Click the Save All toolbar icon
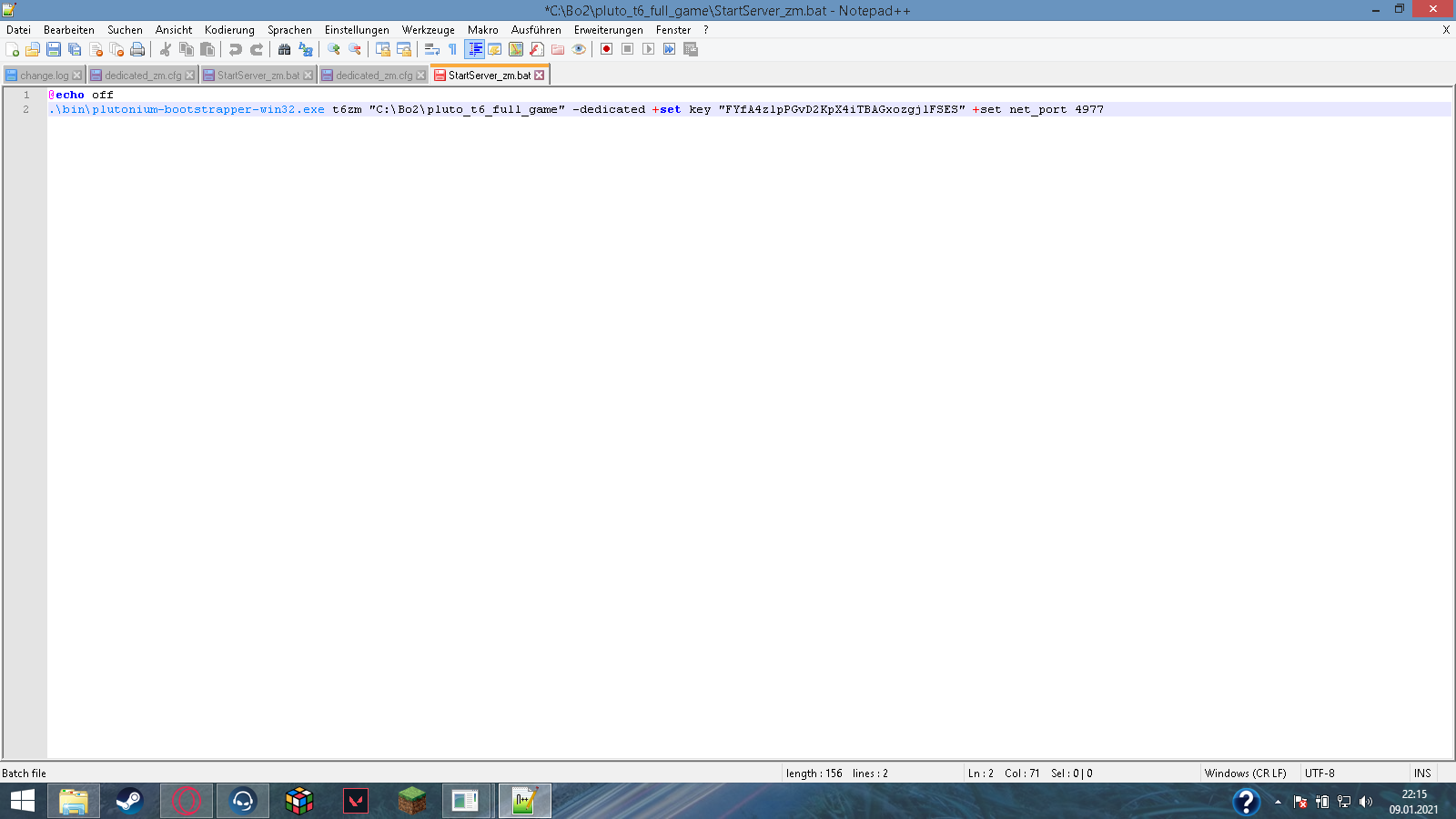This screenshot has width=1456, height=819. 75,49
